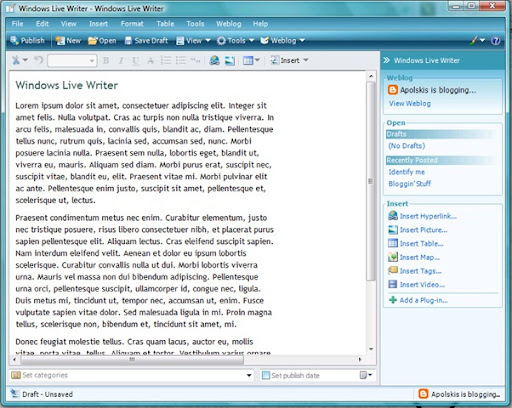This screenshot has height=408, width=512.
Task: Click the post title Windows Live Writer
Action: tap(67, 85)
